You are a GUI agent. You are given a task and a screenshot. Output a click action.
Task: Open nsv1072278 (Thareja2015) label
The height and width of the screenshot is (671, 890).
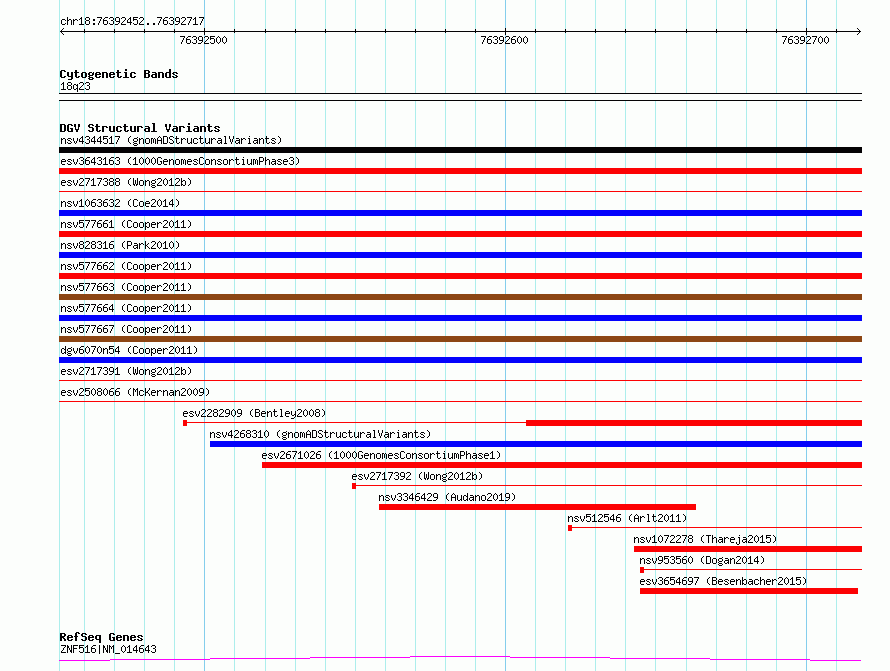[705, 539]
